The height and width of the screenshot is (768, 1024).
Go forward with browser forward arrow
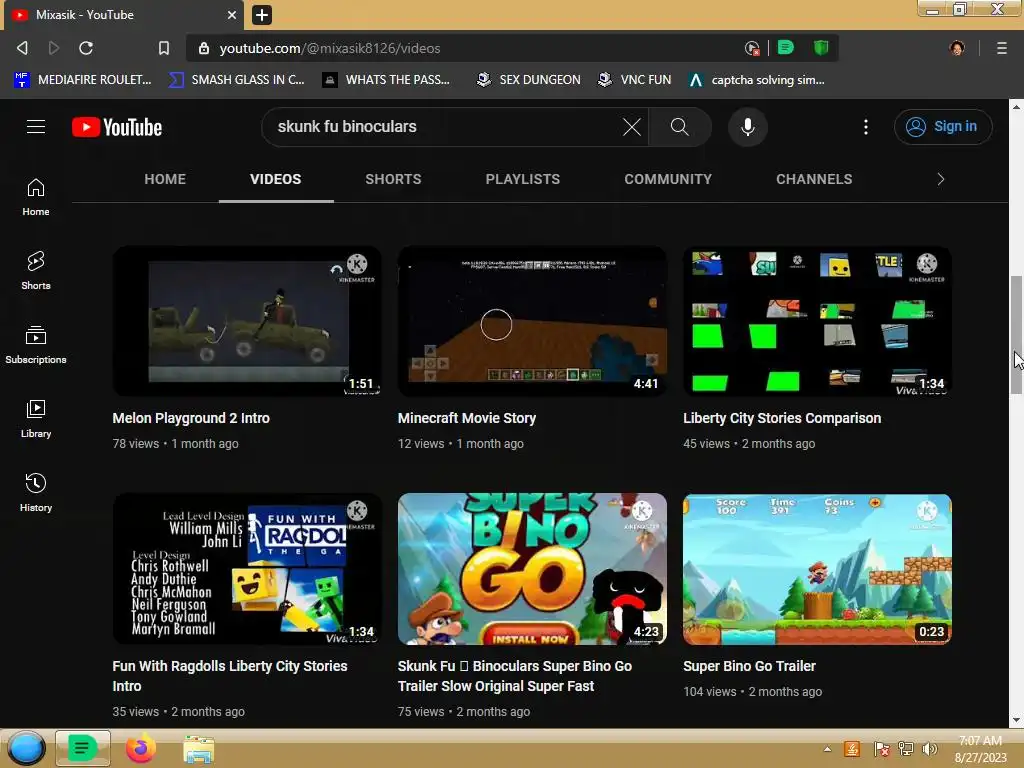click(x=54, y=48)
